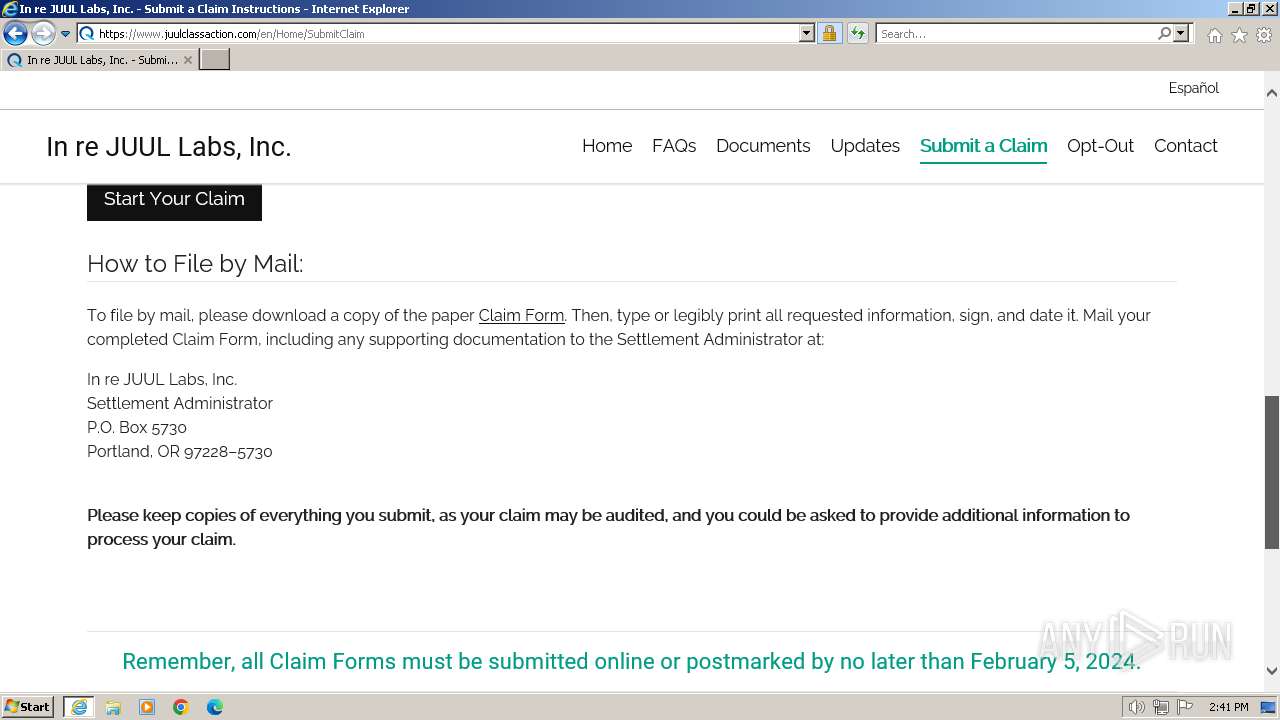Screen dimensions: 1280x720
Task: Open the Tools gear icon
Action: pos(1264,35)
